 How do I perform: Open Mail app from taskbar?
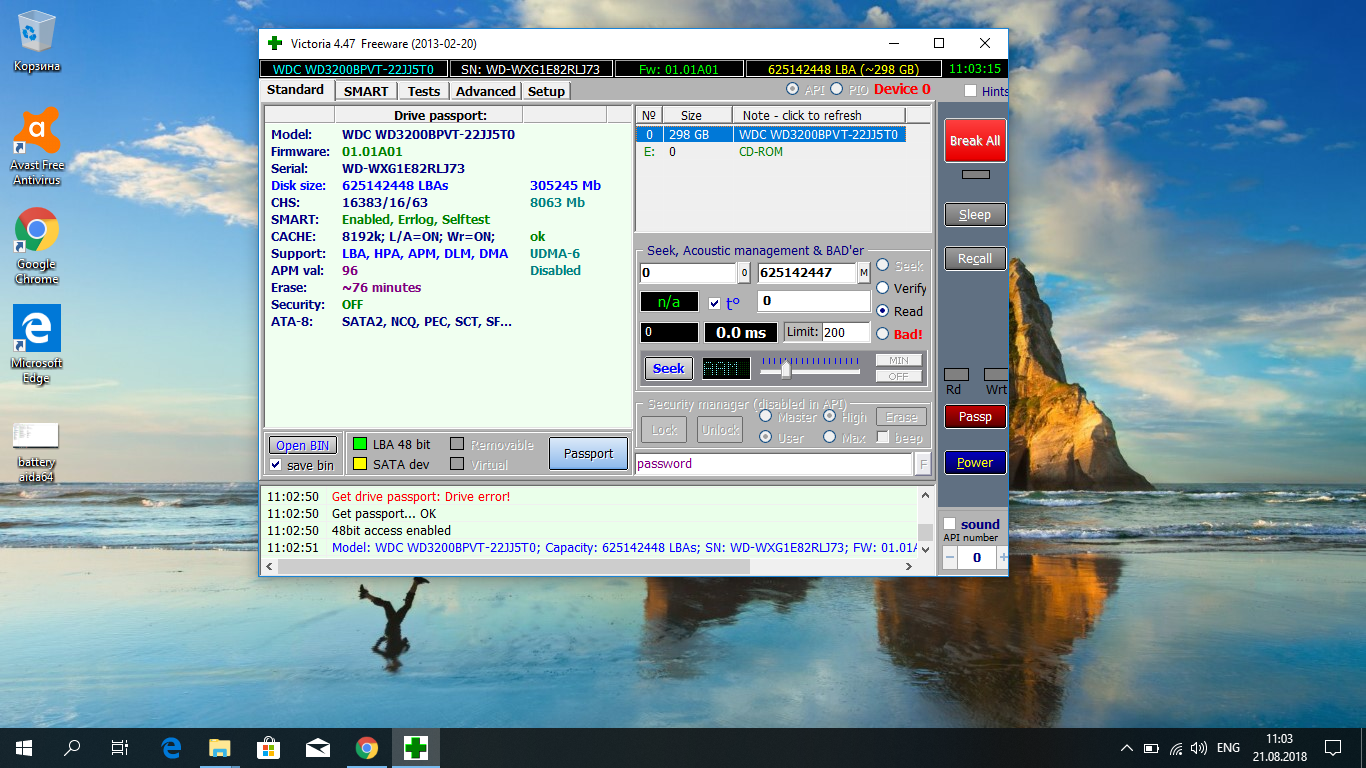(x=317, y=747)
